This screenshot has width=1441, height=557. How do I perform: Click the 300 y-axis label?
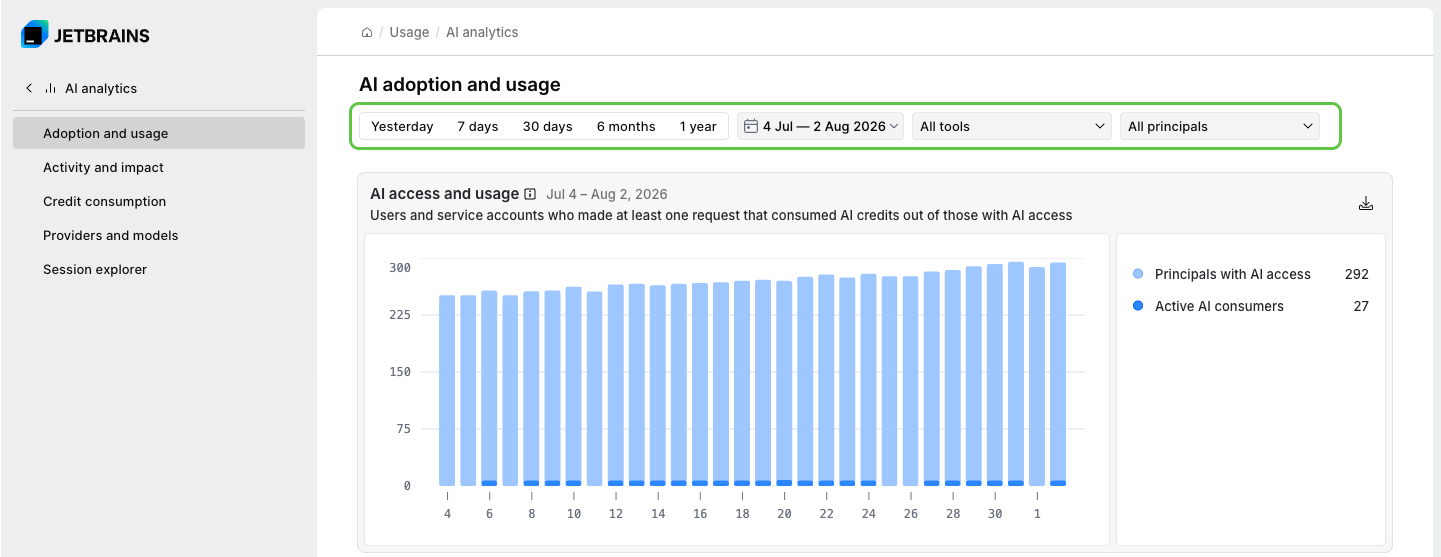coord(400,267)
